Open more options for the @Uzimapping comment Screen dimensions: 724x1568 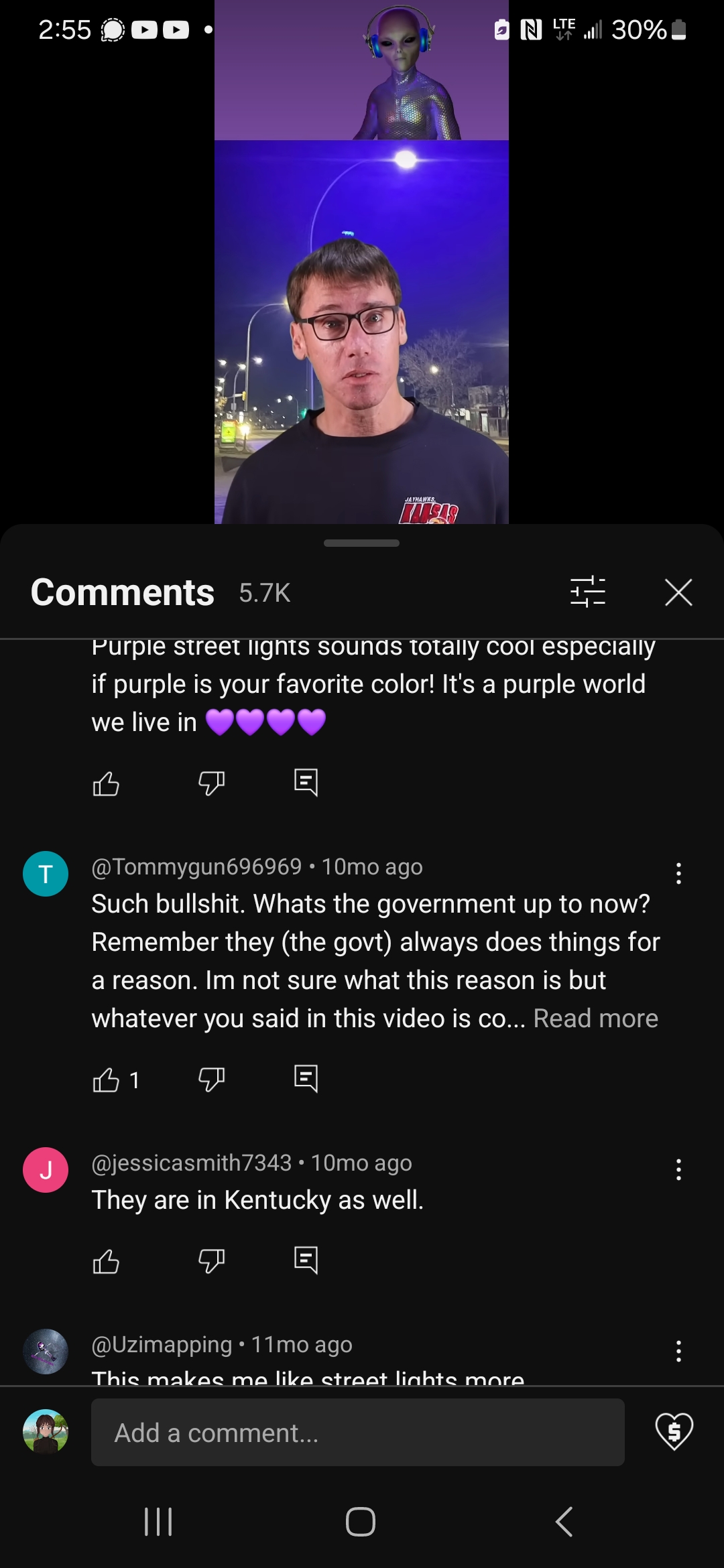pyautogui.click(x=678, y=1352)
